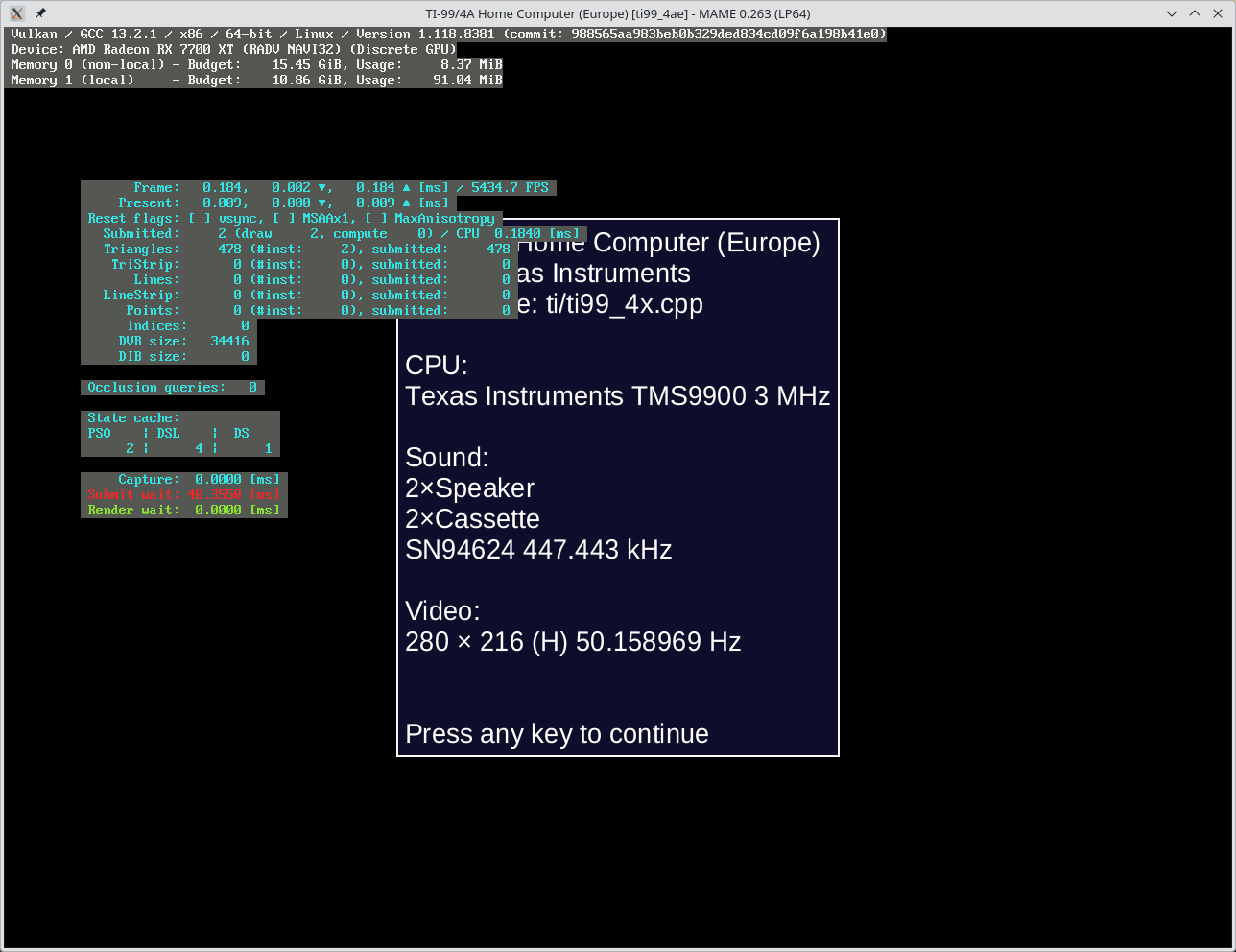Click the 'LineStrip:' stats row
The height and width of the screenshot is (952, 1236).
pyautogui.click(x=299, y=296)
